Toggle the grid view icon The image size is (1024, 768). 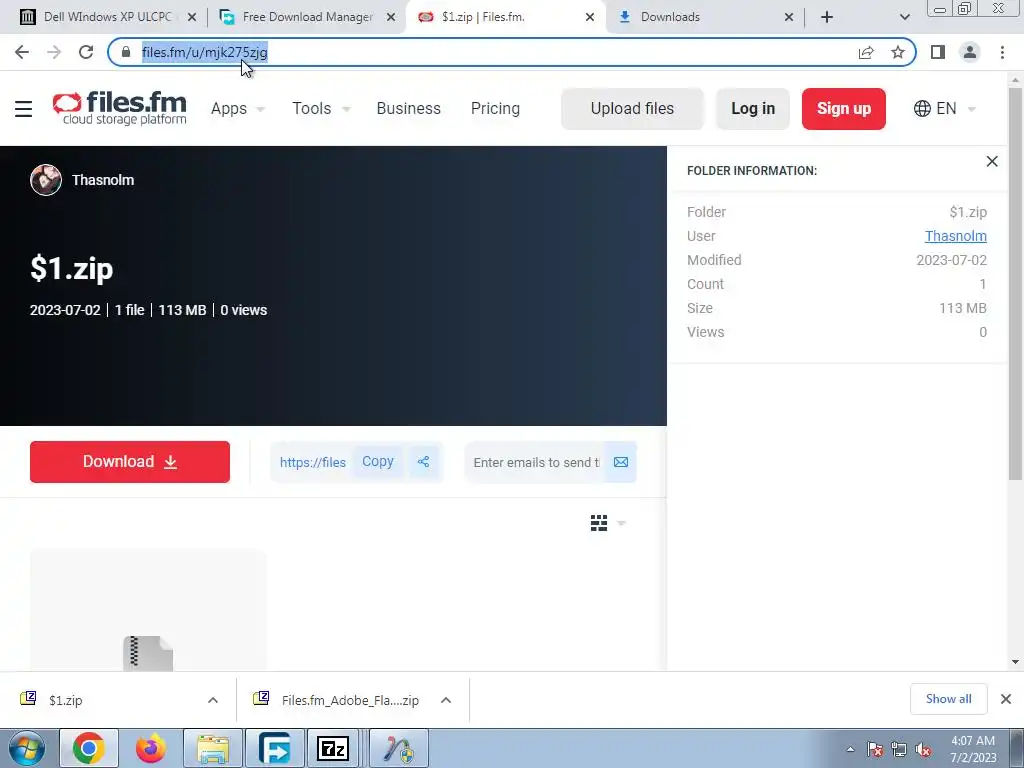coord(599,523)
